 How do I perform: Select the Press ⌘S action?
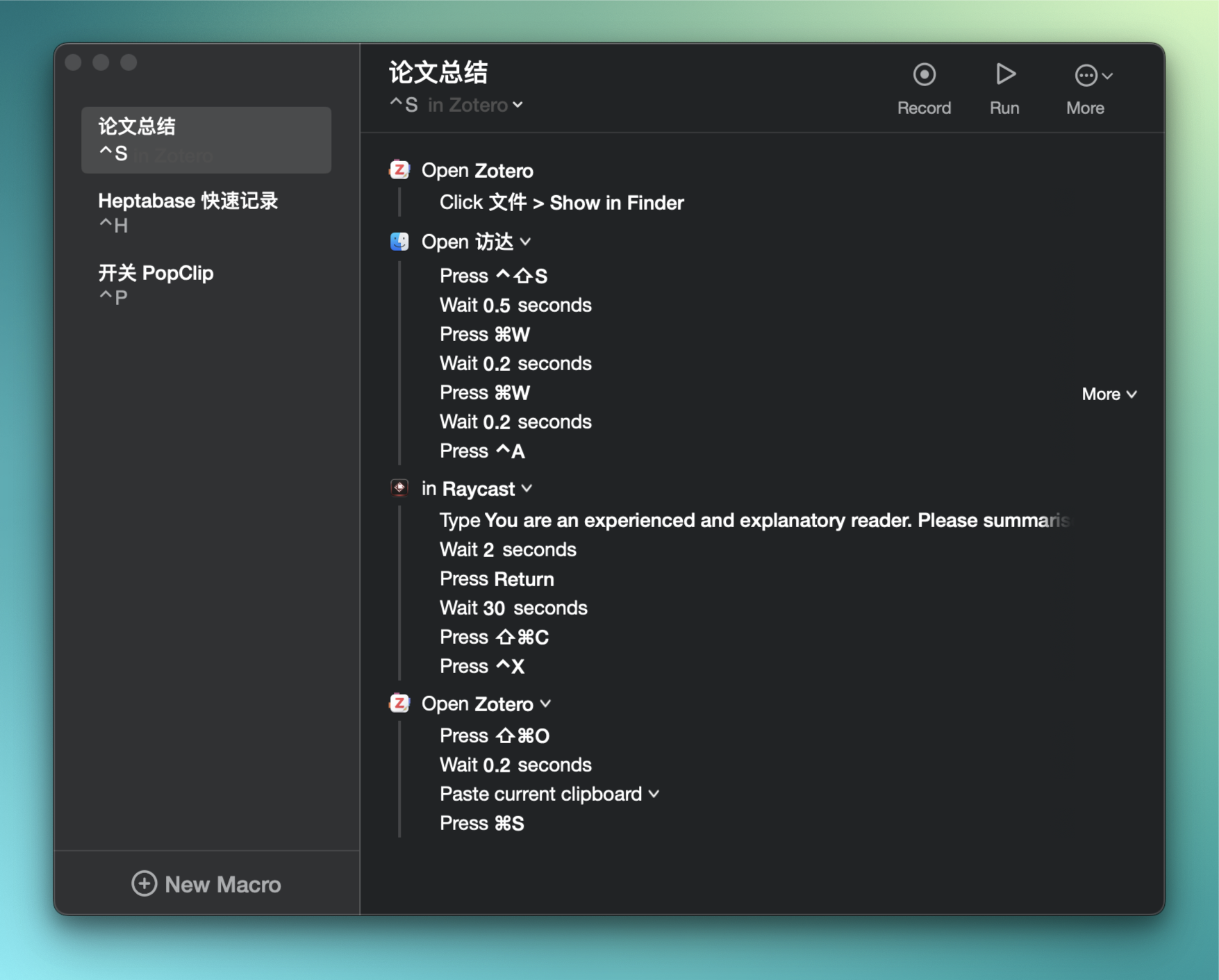click(482, 823)
